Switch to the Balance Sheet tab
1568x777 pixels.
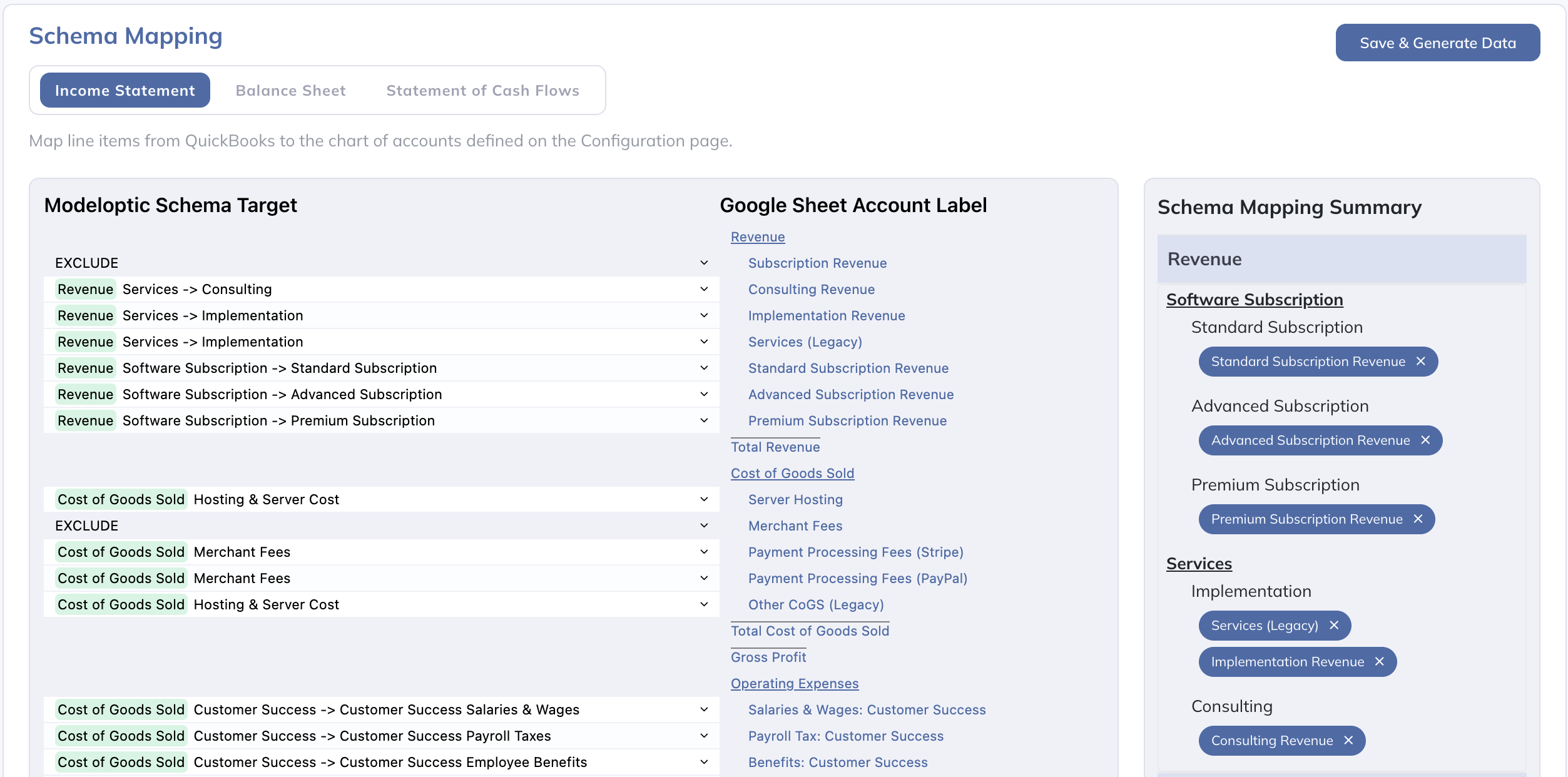(290, 91)
